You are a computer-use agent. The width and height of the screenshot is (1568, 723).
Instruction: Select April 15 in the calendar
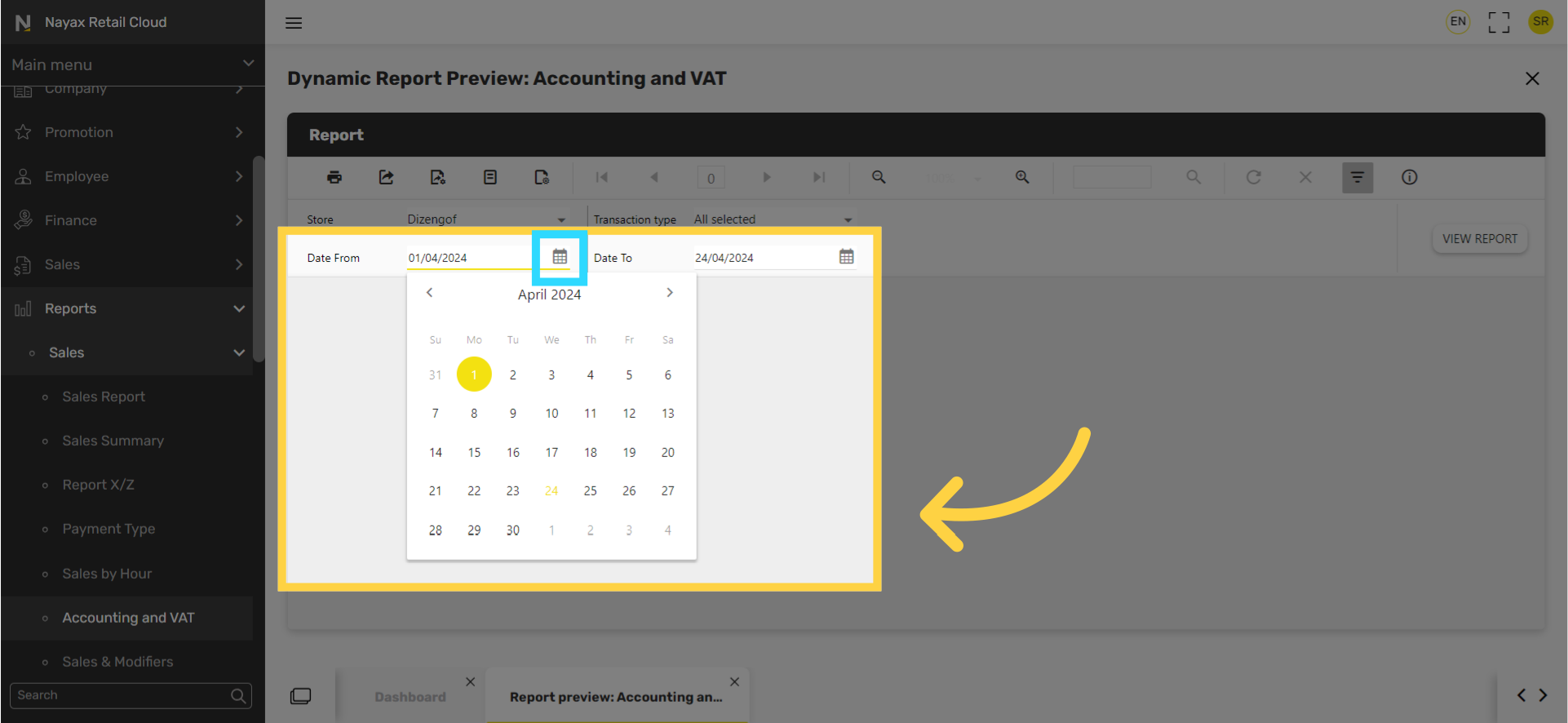(474, 452)
